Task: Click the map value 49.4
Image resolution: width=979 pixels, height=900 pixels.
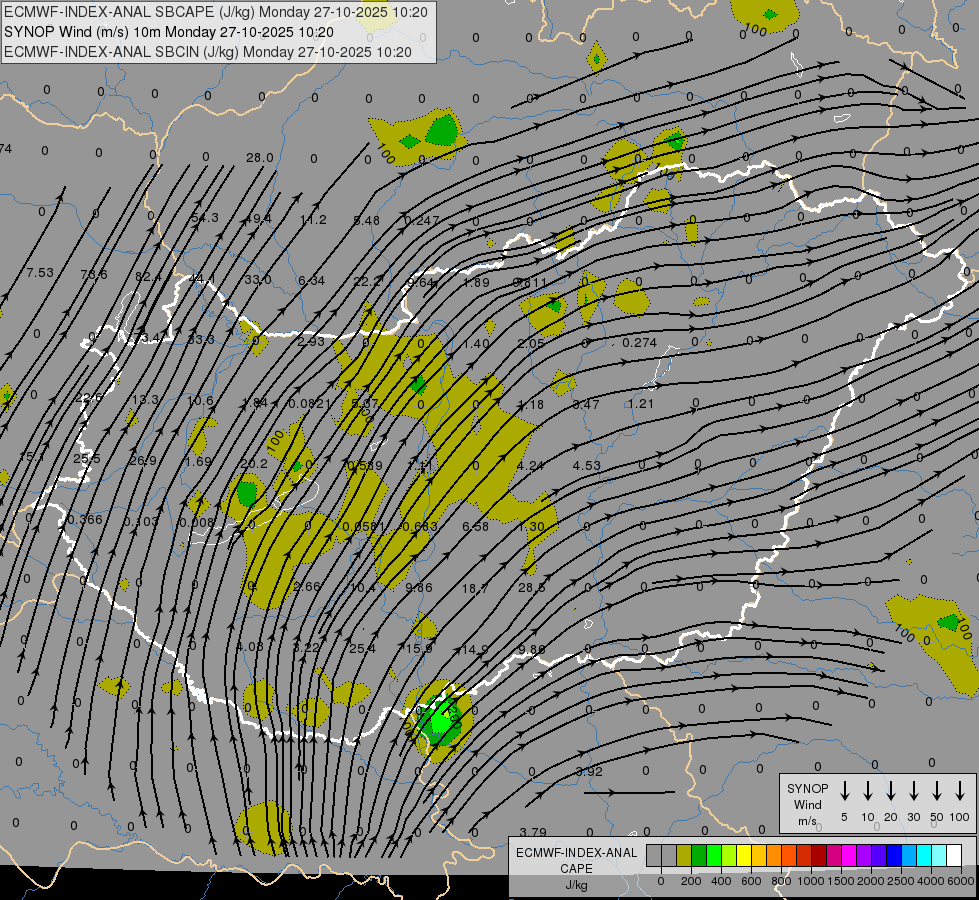Action: point(258,219)
